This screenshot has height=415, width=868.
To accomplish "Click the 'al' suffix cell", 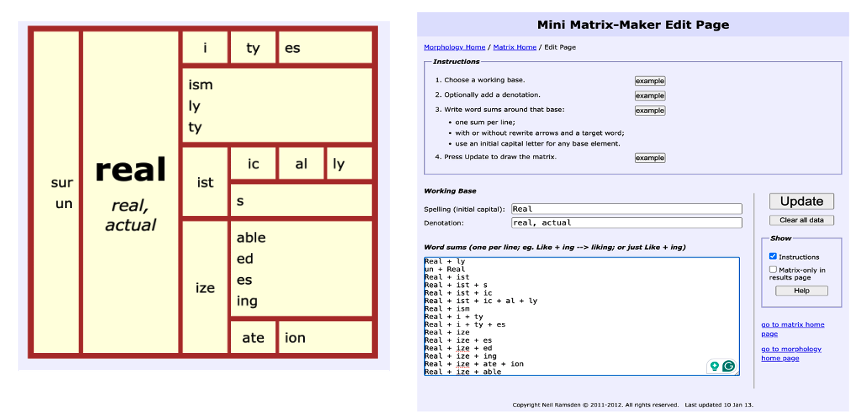I will [301, 164].
